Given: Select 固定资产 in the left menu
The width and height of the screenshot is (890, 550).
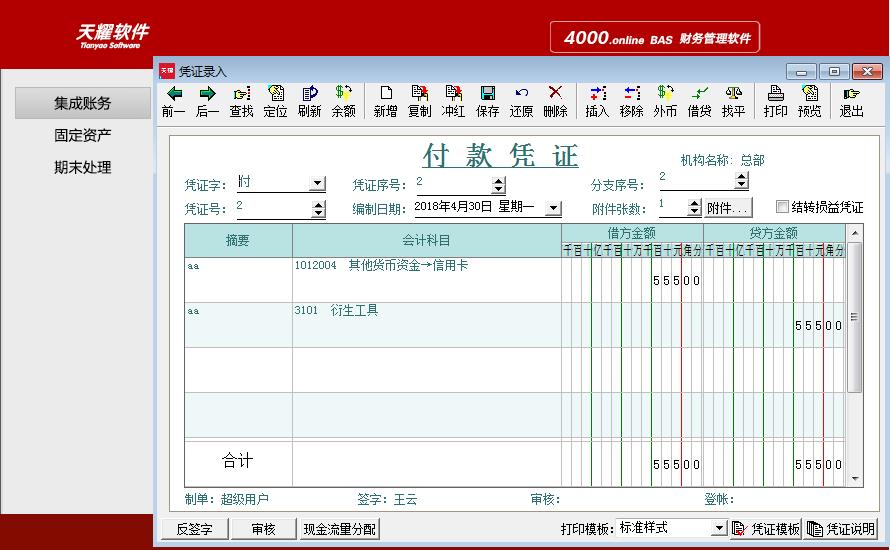Looking at the screenshot, I should (82, 135).
